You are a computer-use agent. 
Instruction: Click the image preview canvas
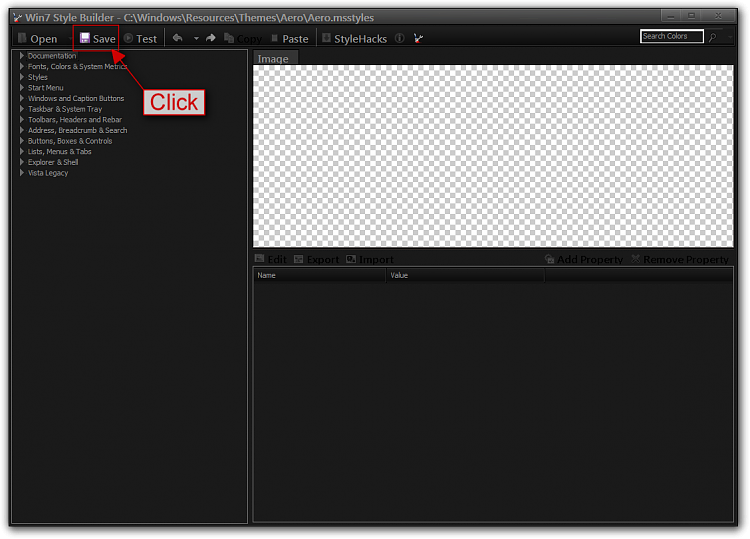tap(493, 156)
